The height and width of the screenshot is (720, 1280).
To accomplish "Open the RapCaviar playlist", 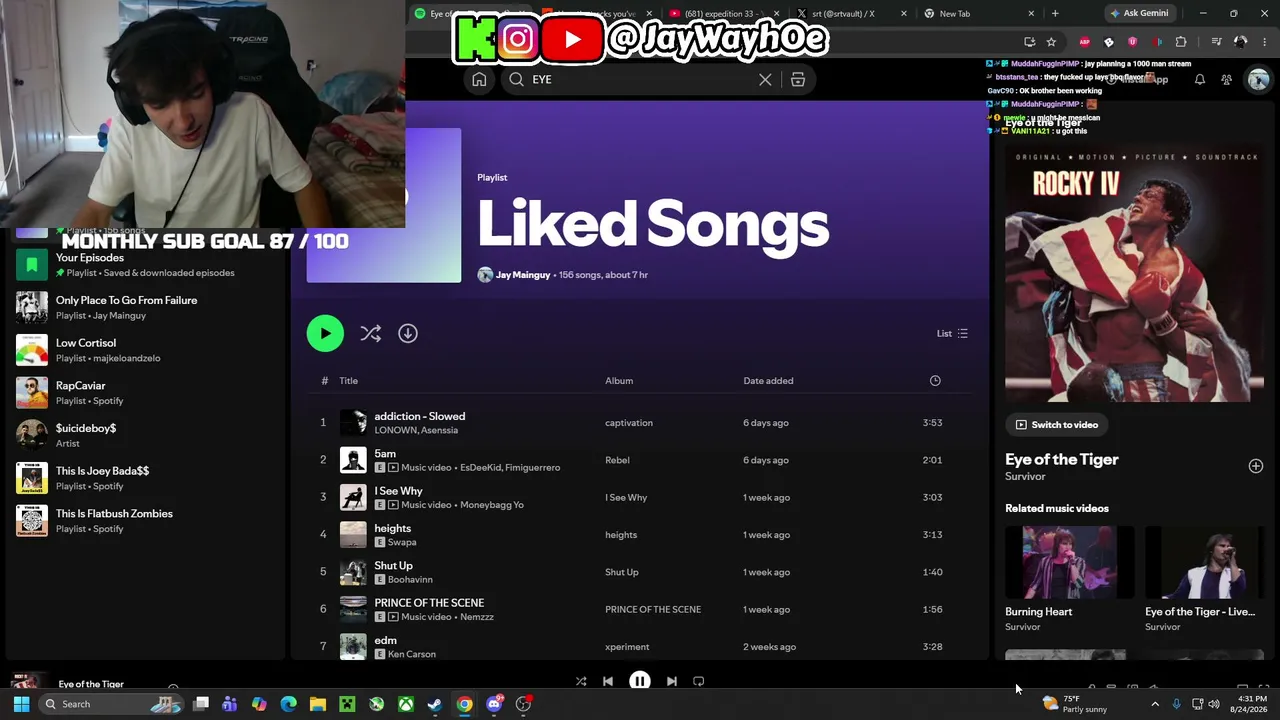I will click(x=145, y=393).
